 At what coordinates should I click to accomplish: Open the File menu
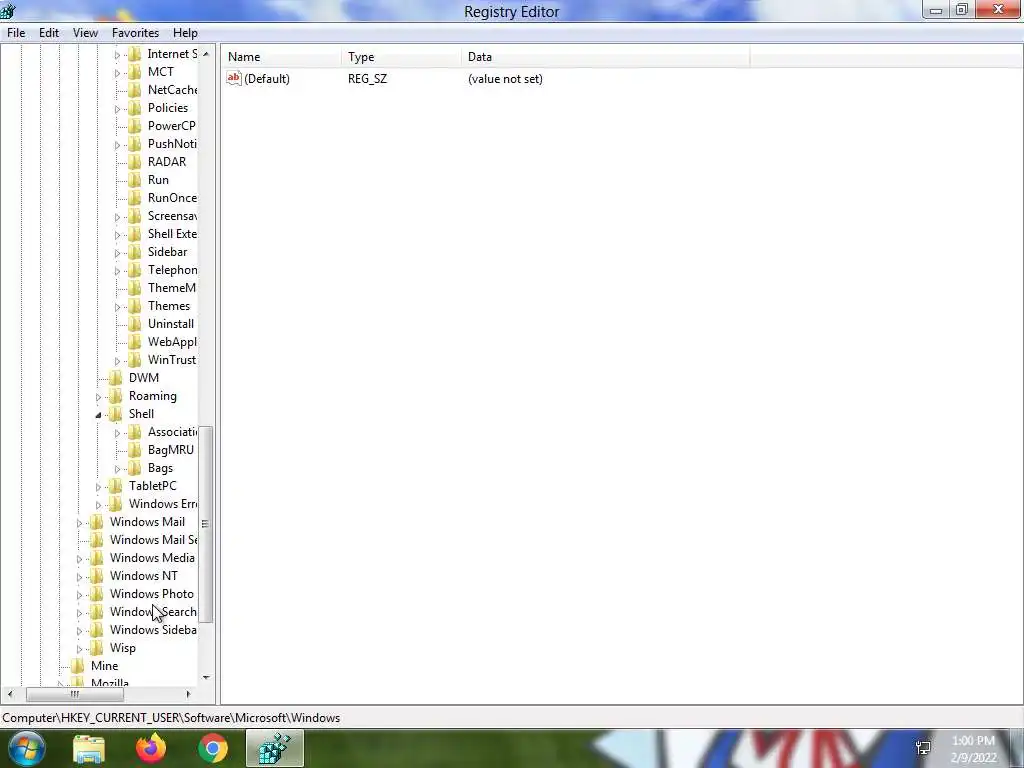click(16, 33)
